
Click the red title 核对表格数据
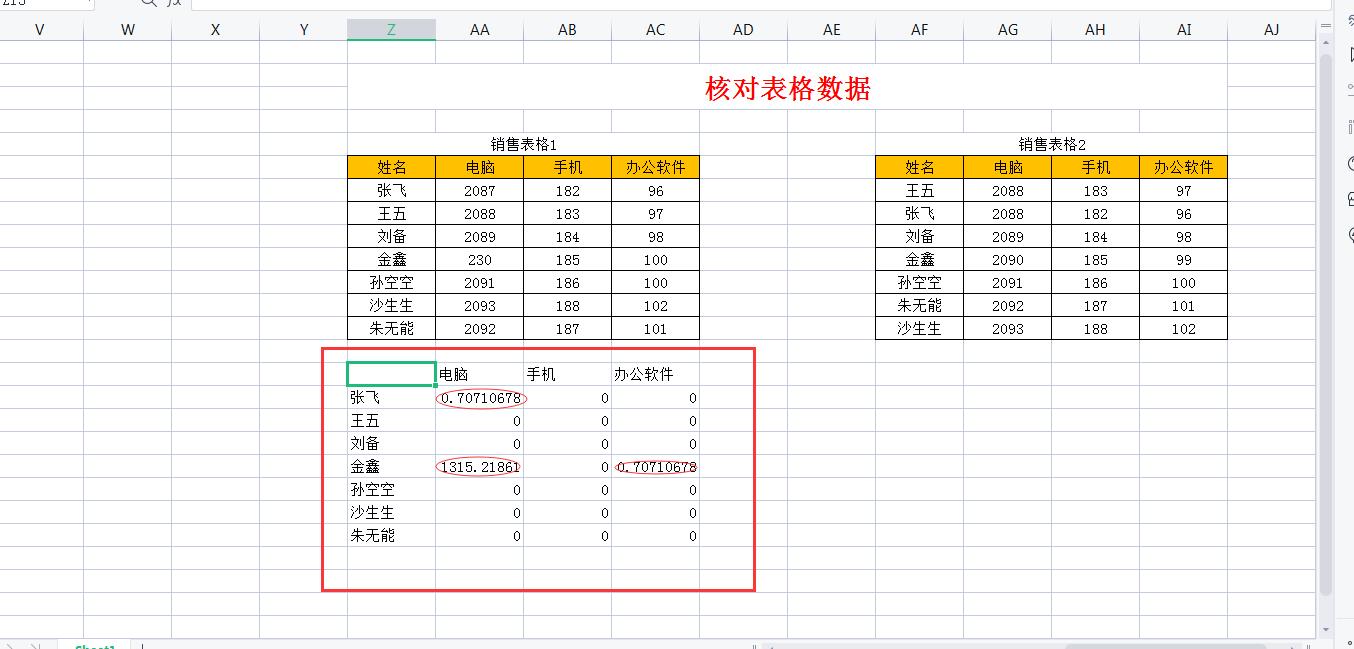pos(788,88)
